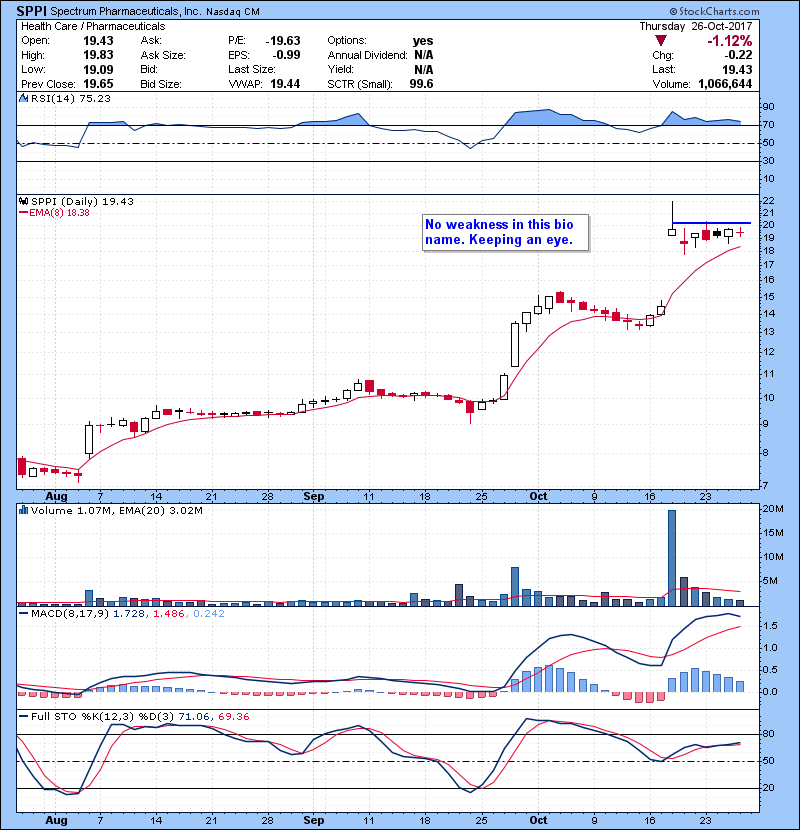Image resolution: width=800 pixels, height=830 pixels.
Task: Select the High price value 19.83
Action: coord(98,55)
